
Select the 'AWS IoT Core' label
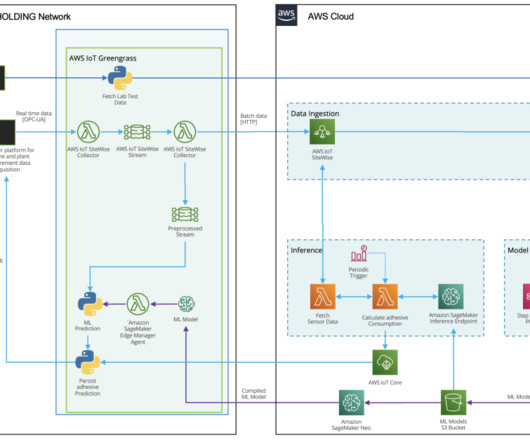pos(385,383)
